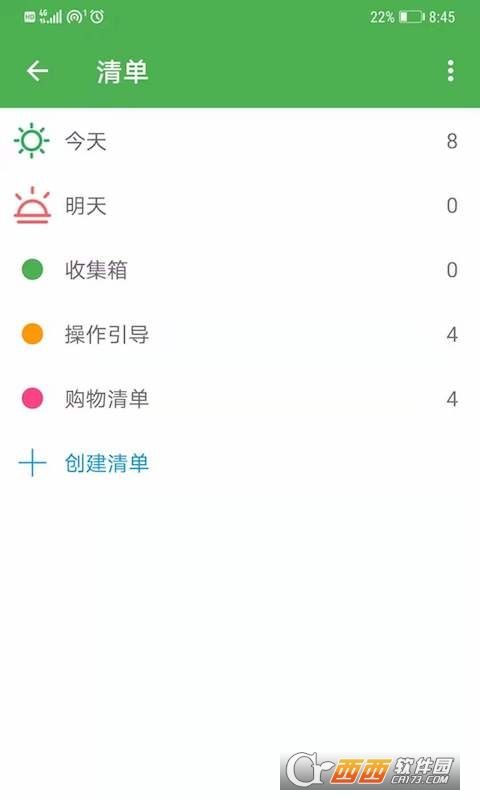Tap the battery indicator in status bar
The image size is (480, 800).
[412, 17]
